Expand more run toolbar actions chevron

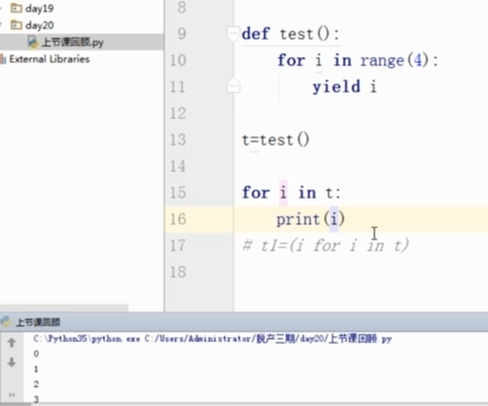12,395
